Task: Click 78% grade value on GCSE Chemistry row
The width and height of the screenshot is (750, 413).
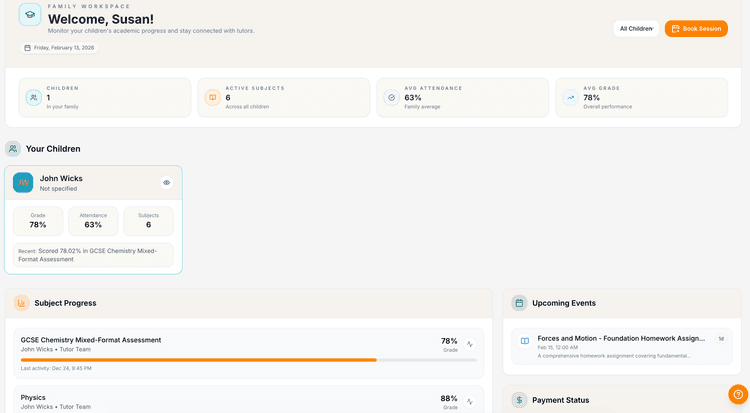Action: coord(449,341)
